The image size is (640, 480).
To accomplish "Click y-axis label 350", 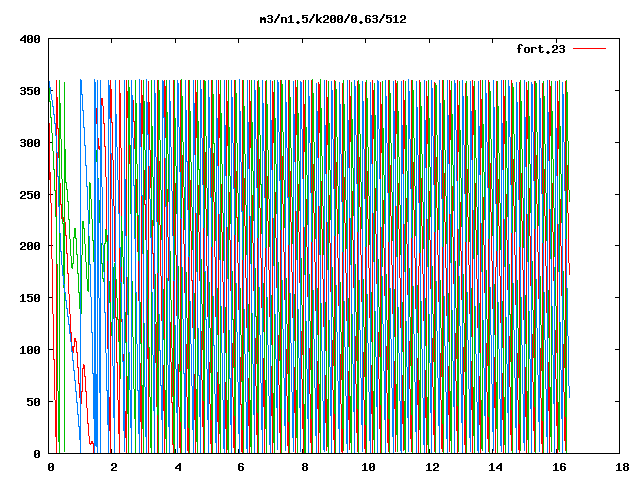I will coord(30,91).
